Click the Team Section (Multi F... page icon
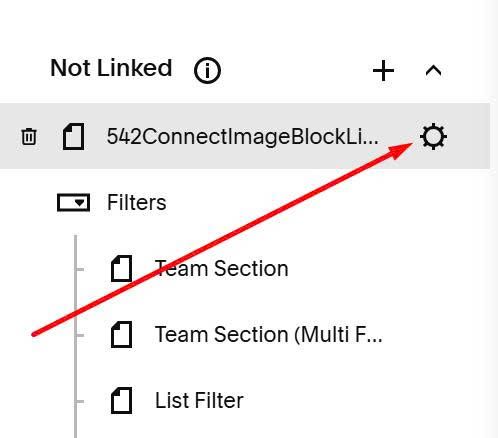This screenshot has width=498, height=438. coord(121,334)
